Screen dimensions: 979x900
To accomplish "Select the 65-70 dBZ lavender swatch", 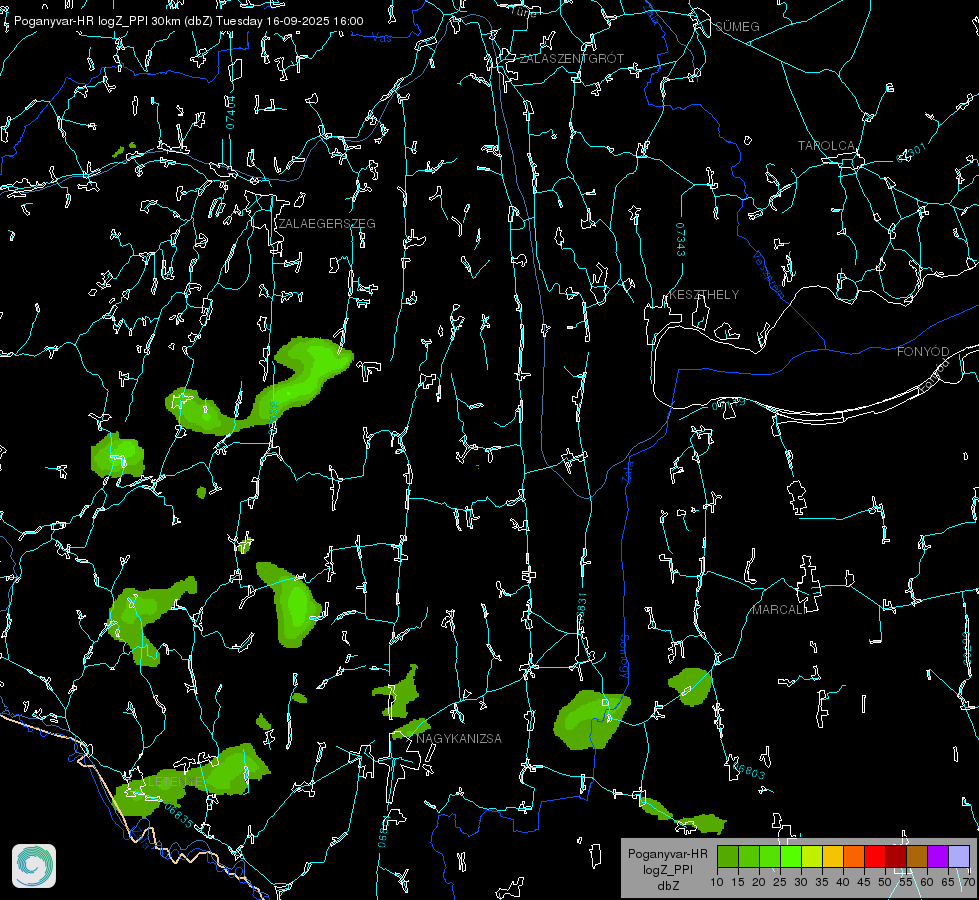I will tap(959, 856).
